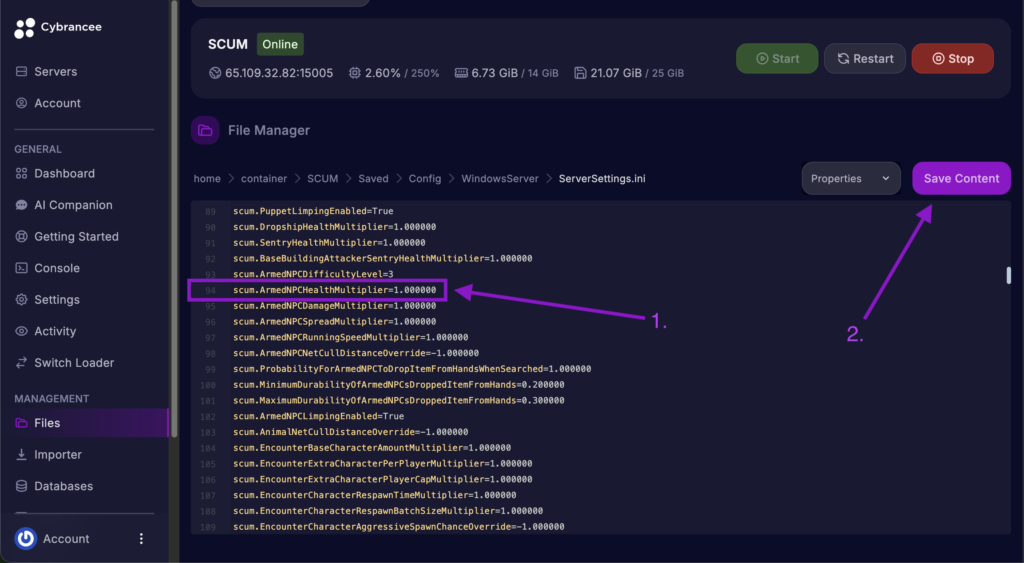This screenshot has height=563, width=1024.
Task: Click the disk usage save icon
Action: point(580,73)
